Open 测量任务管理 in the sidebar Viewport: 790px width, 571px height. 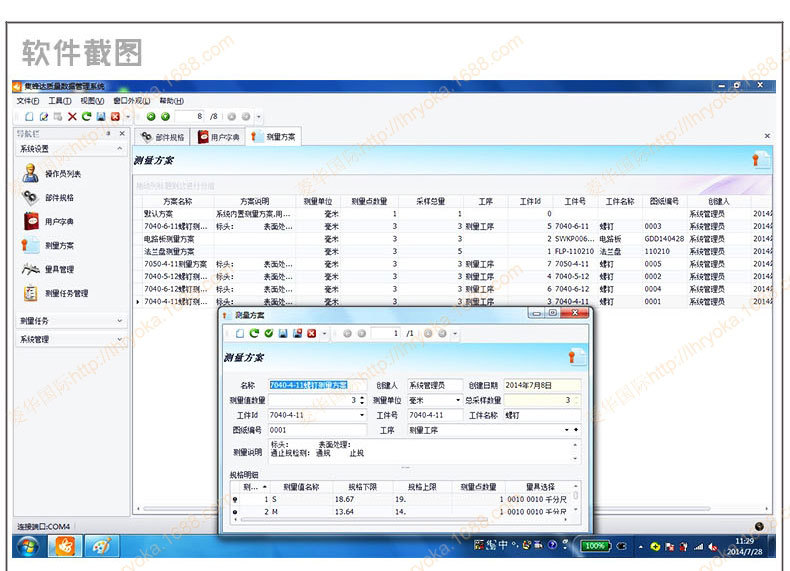click(x=66, y=293)
